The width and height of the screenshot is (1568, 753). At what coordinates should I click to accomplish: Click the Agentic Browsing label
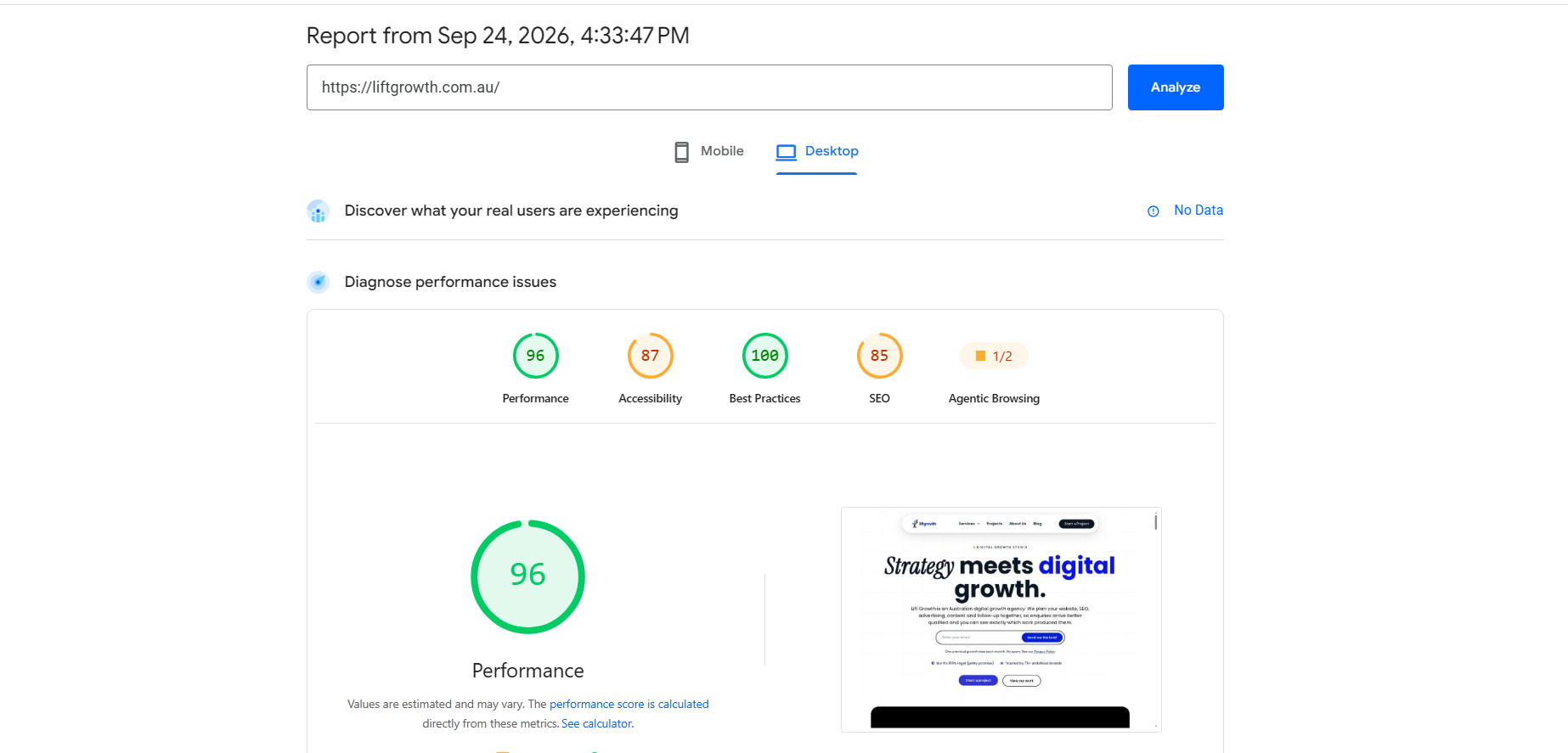pyautogui.click(x=994, y=399)
